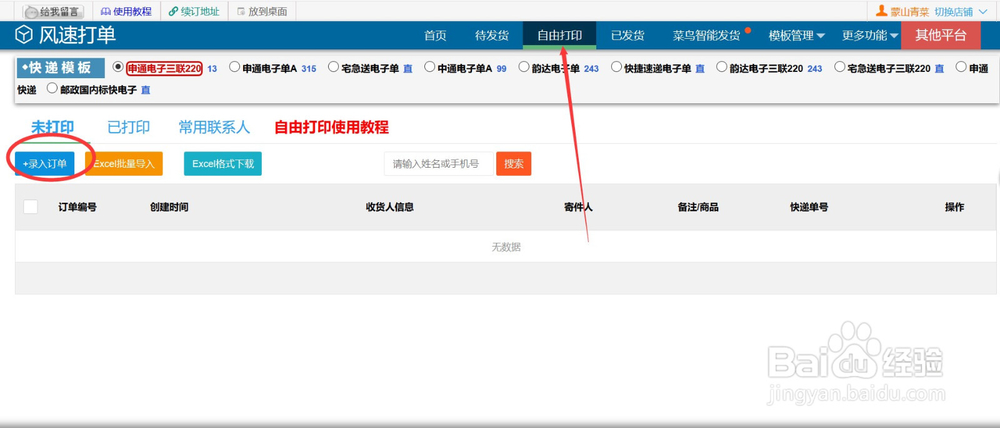Click the +录入订单 button
Screen dimensions: 1000x428
[45, 163]
